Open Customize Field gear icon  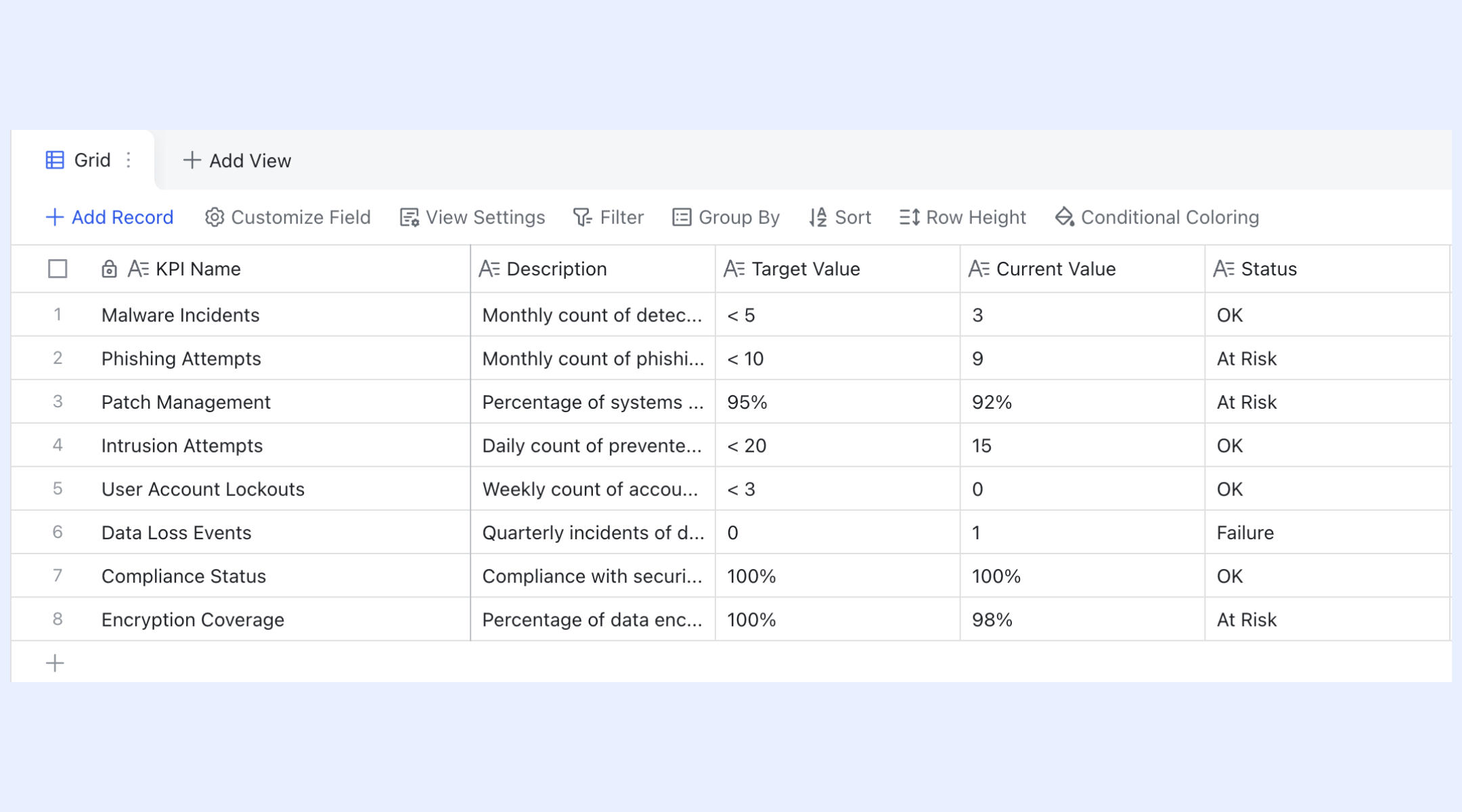pos(215,217)
